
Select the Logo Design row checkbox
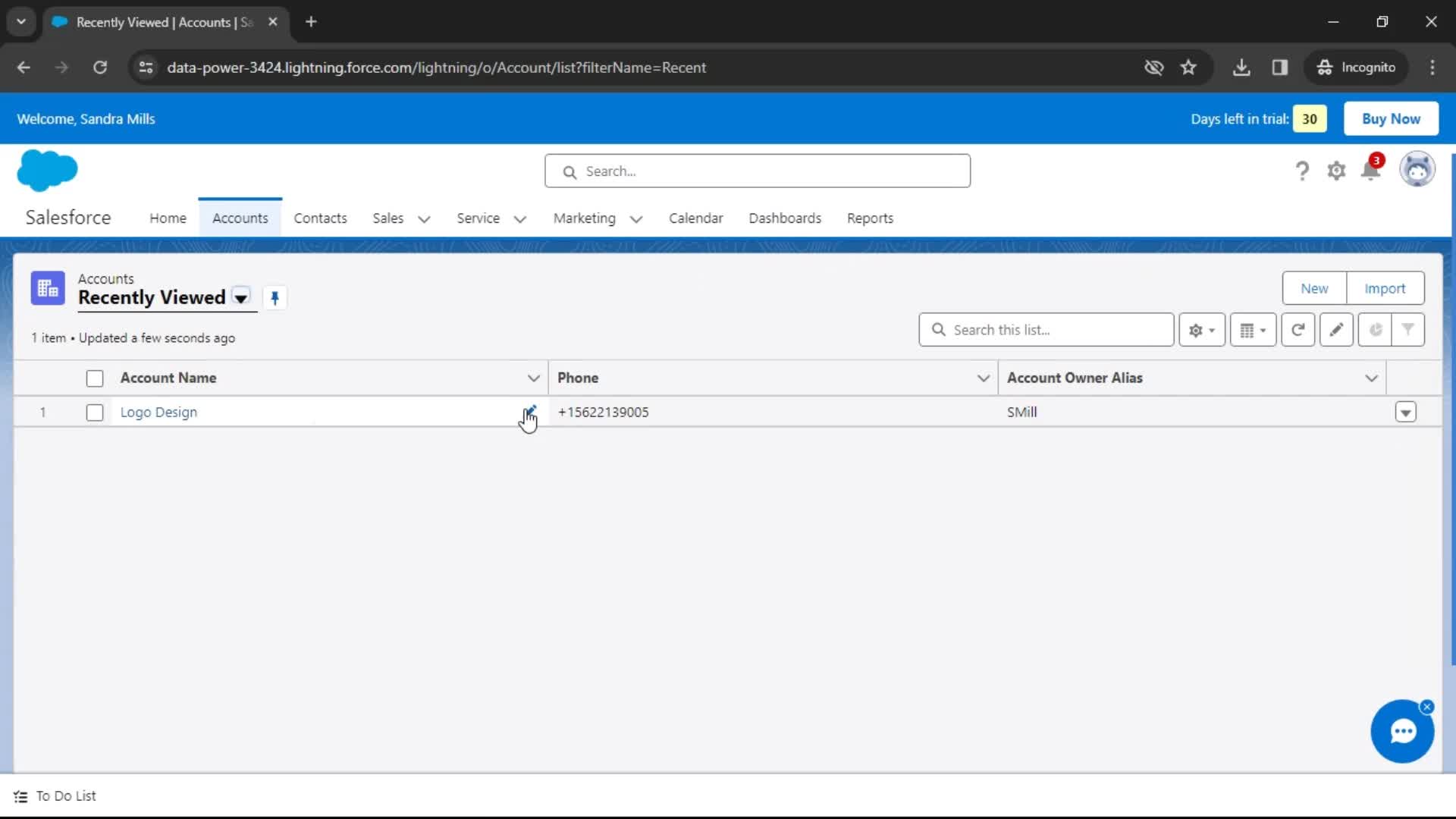(95, 413)
